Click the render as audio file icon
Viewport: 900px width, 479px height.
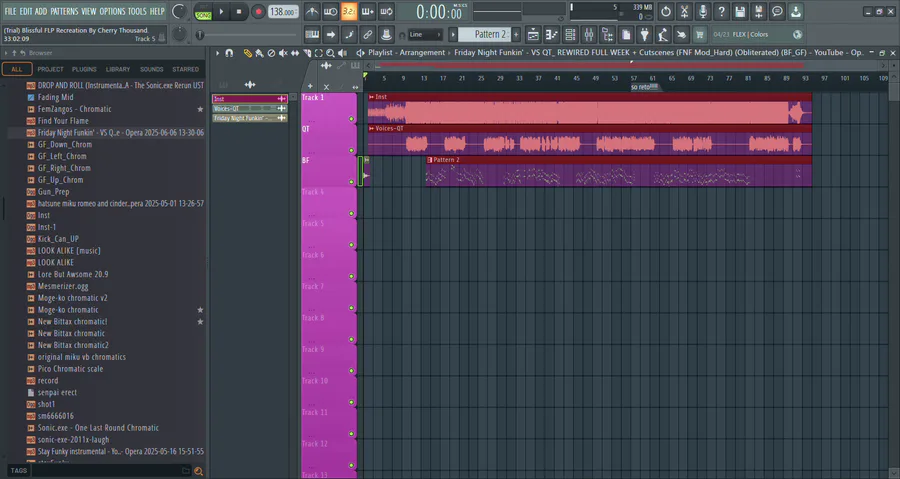coord(759,11)
